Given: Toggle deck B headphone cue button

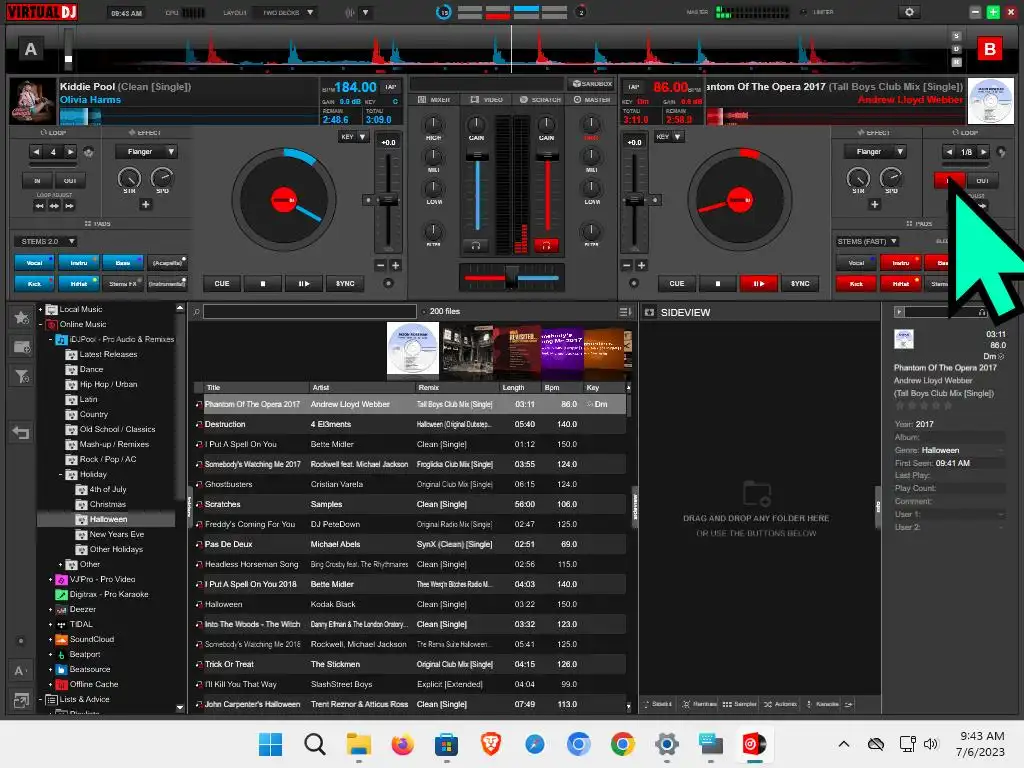Looking at the screenshot, I should point(546,246).
